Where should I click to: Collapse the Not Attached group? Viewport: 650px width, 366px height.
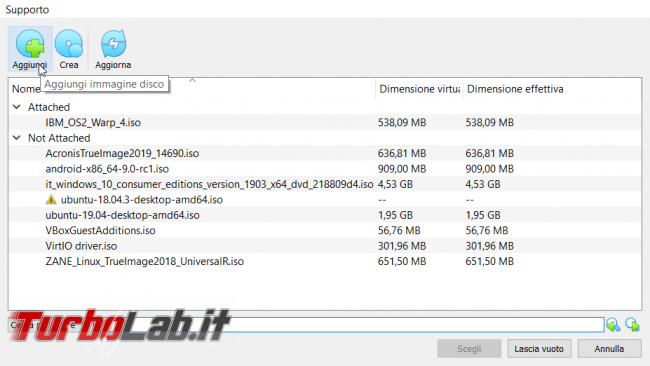tap(17, 138)
